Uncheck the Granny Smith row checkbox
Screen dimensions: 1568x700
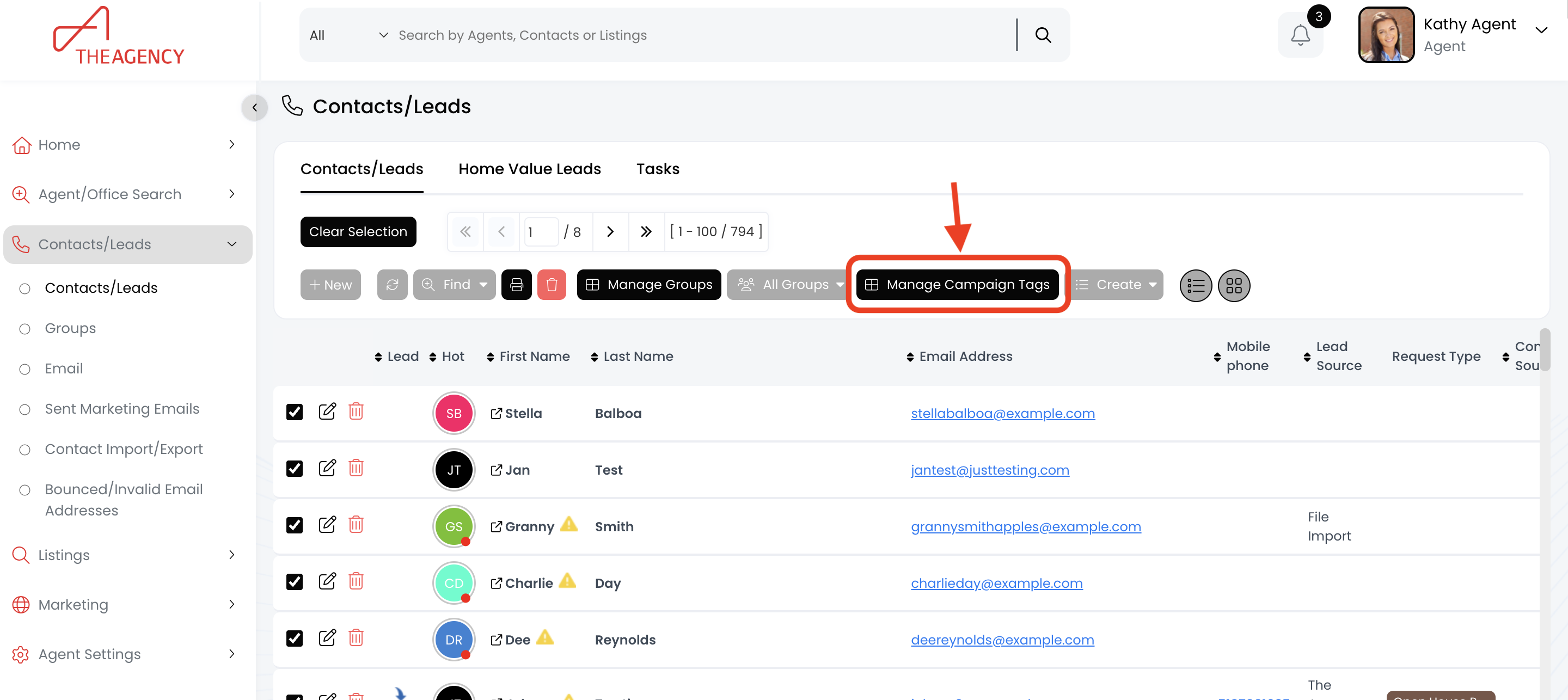[x=295, y=525]
